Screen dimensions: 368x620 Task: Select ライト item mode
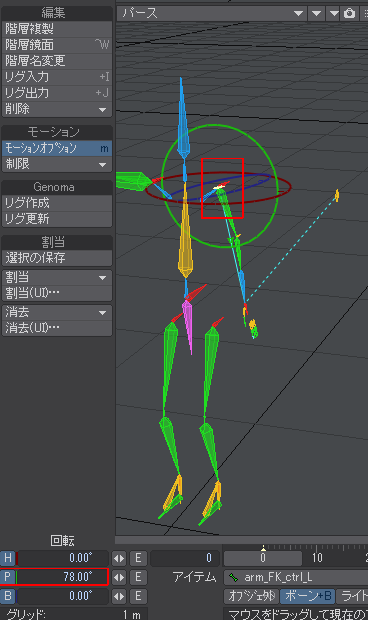pos(353,596)
